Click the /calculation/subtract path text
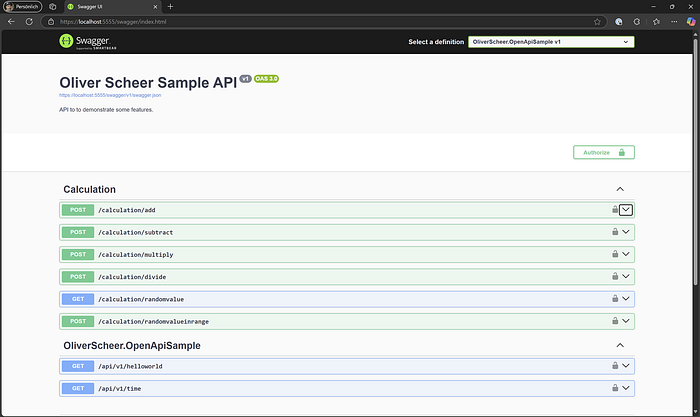Image resolution: width=700 pixels, height=417 pixels. click(135, 232)
